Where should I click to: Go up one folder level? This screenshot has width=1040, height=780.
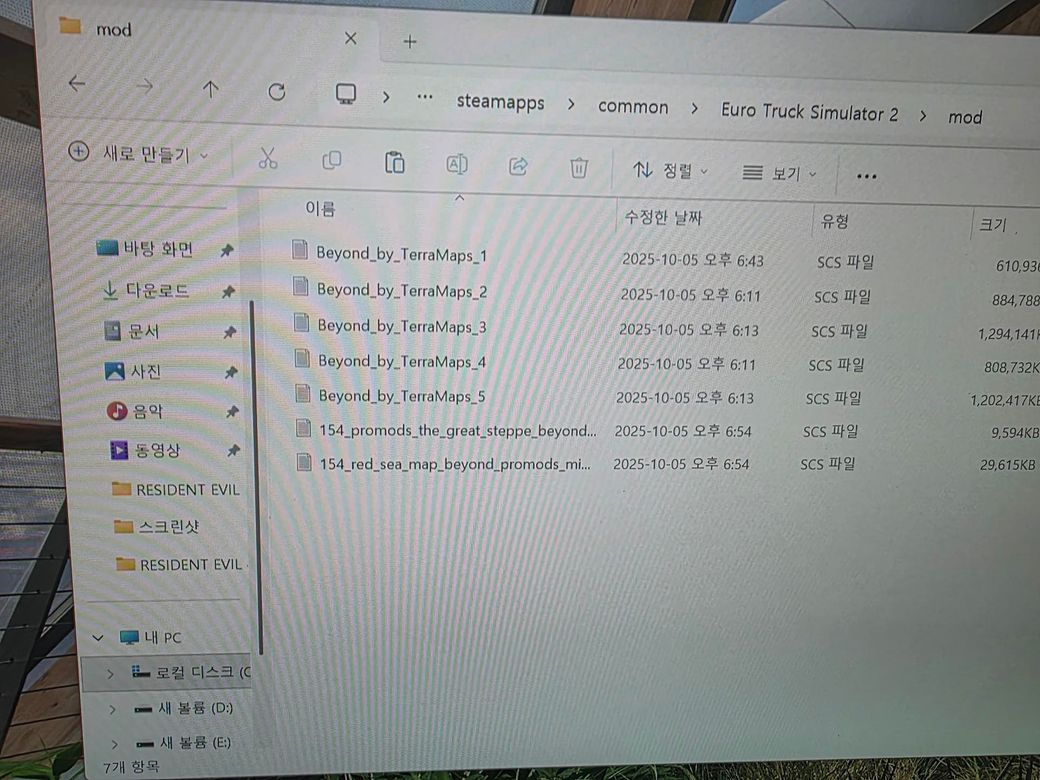(210, 88)
